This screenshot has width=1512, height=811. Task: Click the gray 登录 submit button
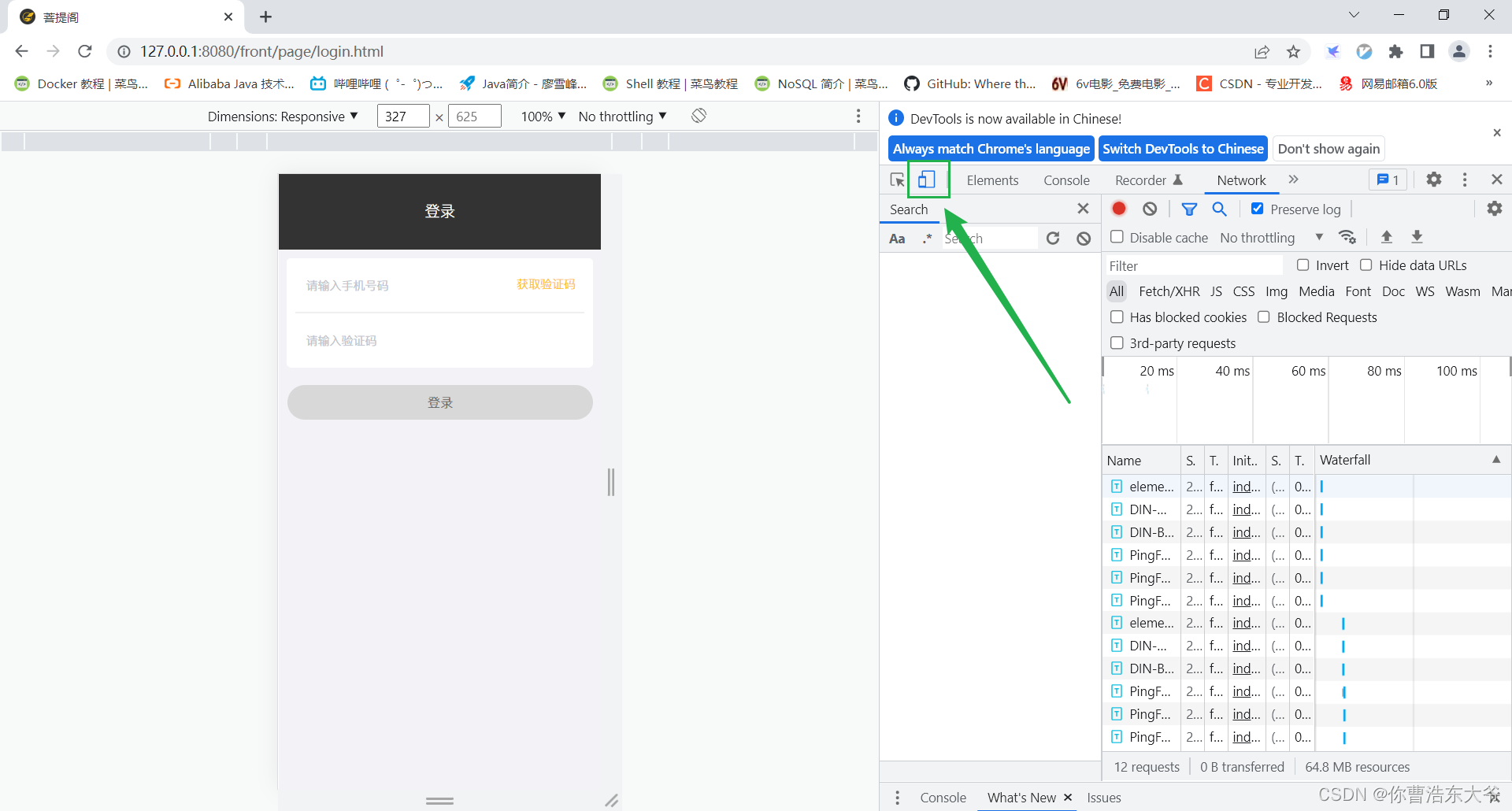439,402
